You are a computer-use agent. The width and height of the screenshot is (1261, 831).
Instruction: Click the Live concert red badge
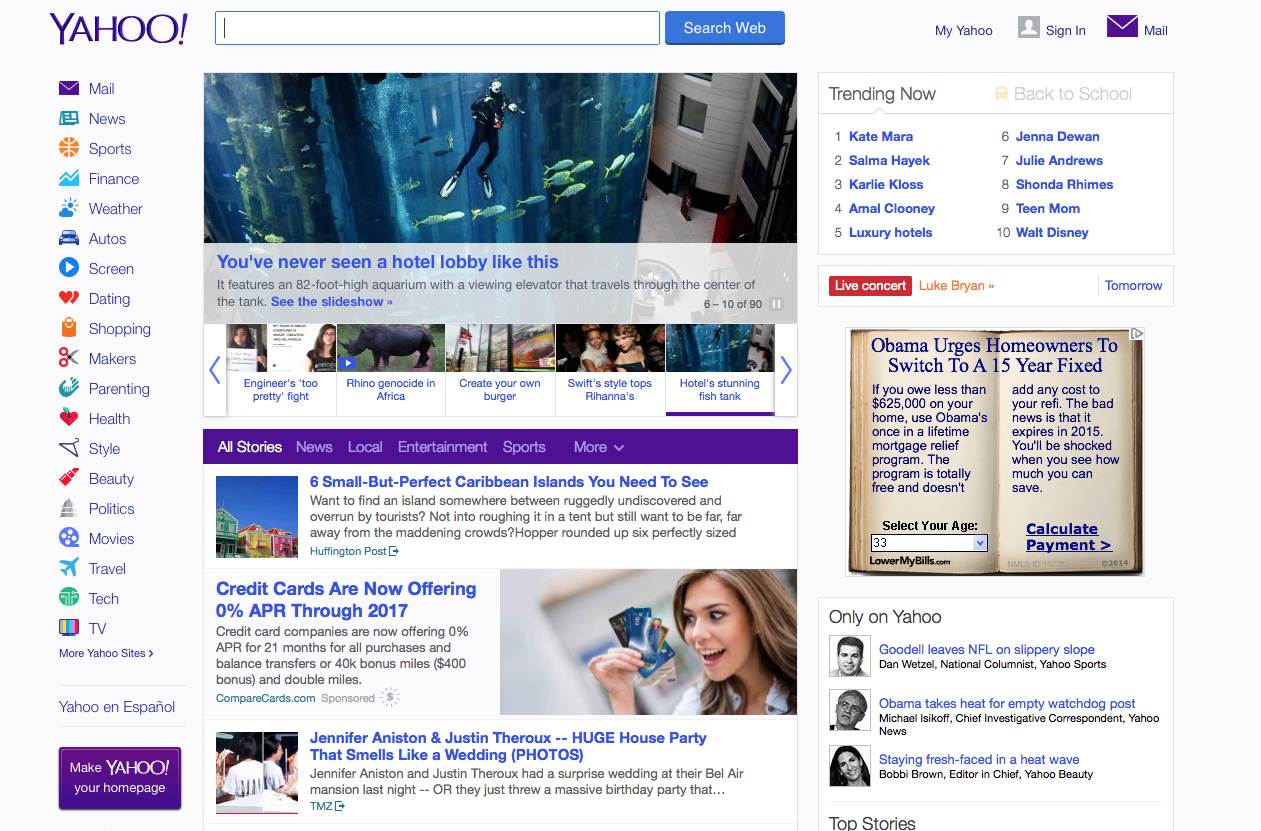pos(870,286)
